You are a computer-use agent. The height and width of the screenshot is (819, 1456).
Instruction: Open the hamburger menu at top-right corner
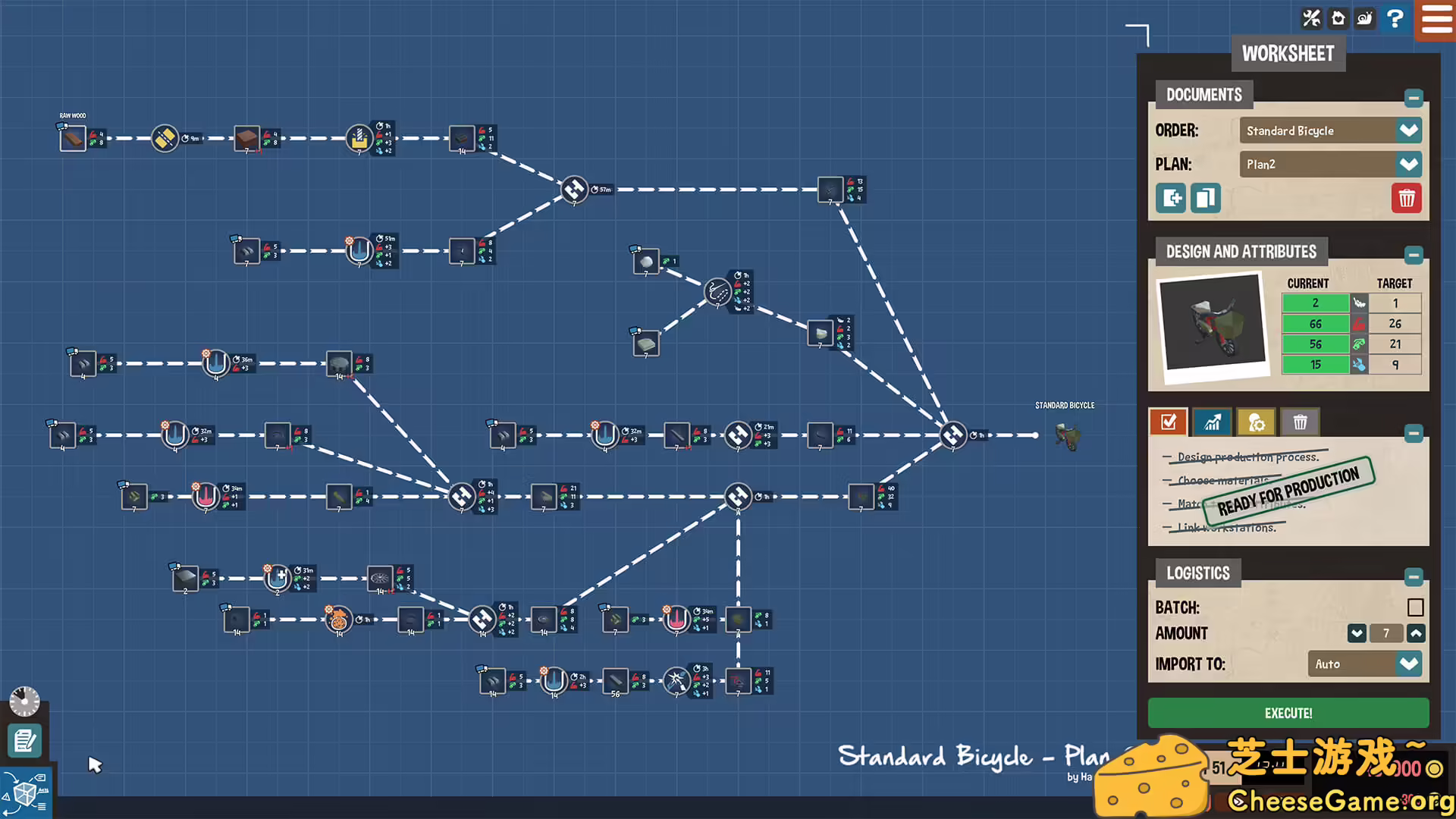1436,20
